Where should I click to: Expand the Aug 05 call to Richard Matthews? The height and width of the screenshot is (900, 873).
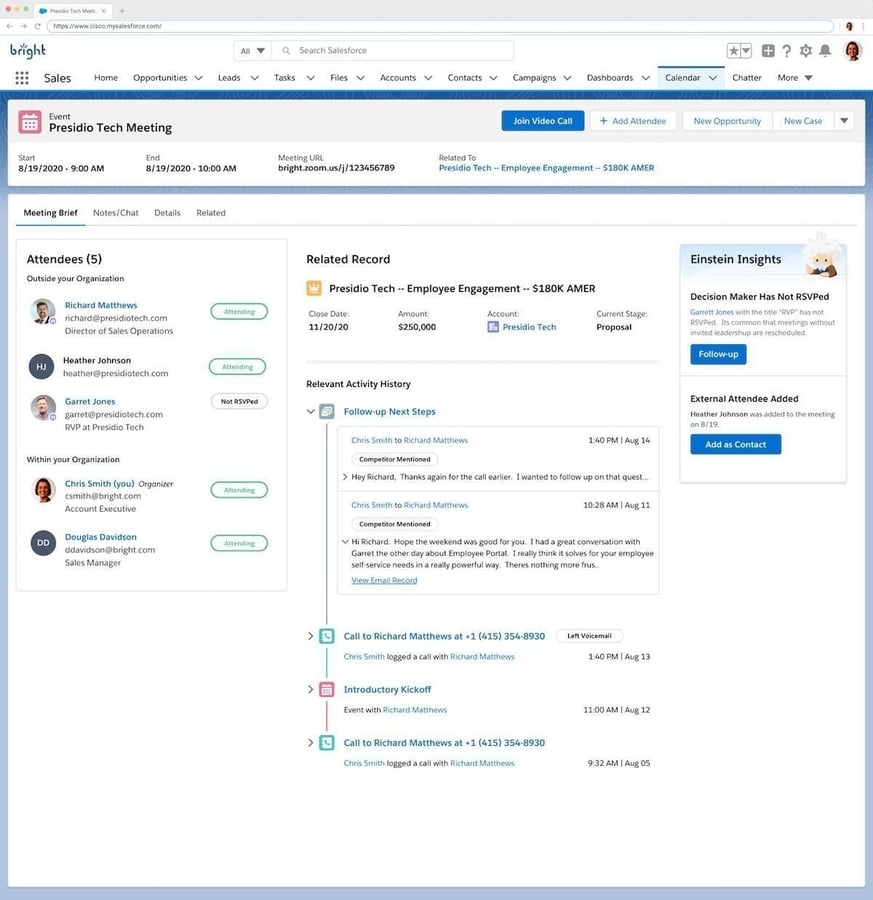[311, 743]
